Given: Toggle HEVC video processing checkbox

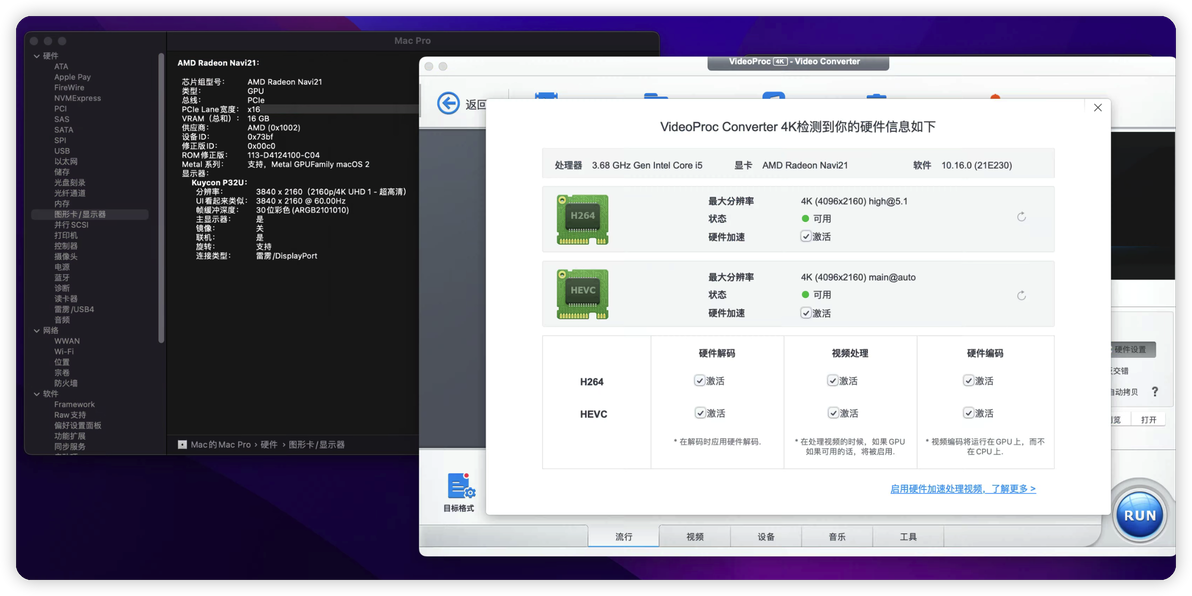Looking at the screenshot, I should pos(833,413).
